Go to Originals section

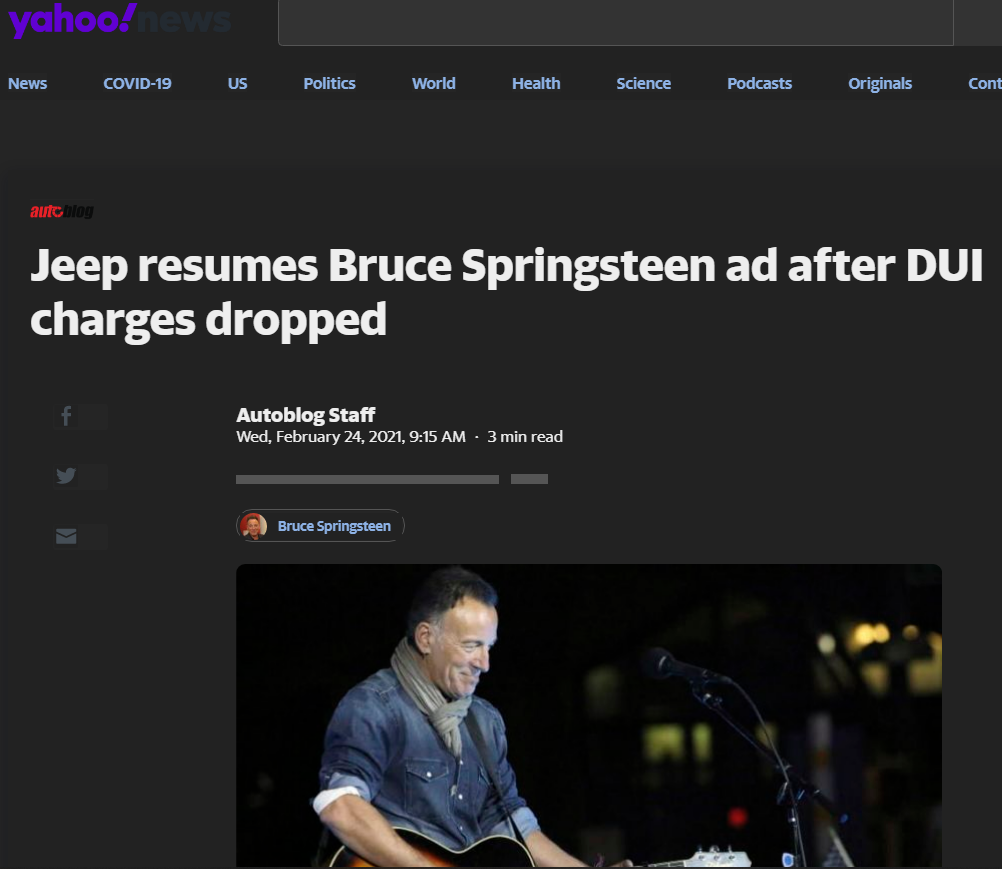point(879,84)
